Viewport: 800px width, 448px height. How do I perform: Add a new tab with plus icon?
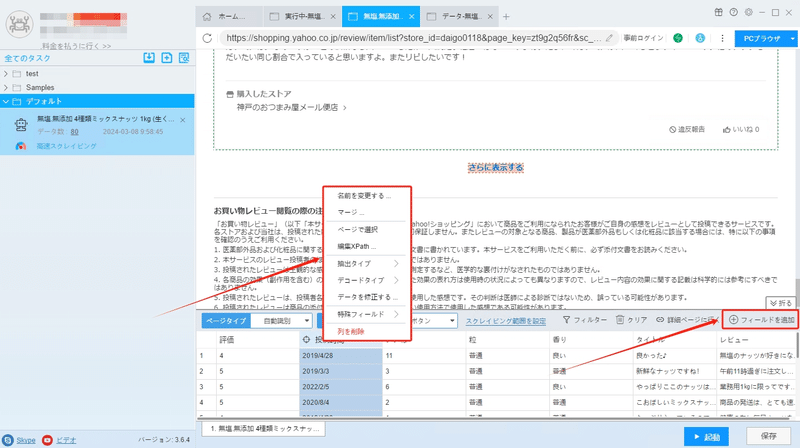click(506, 17)
